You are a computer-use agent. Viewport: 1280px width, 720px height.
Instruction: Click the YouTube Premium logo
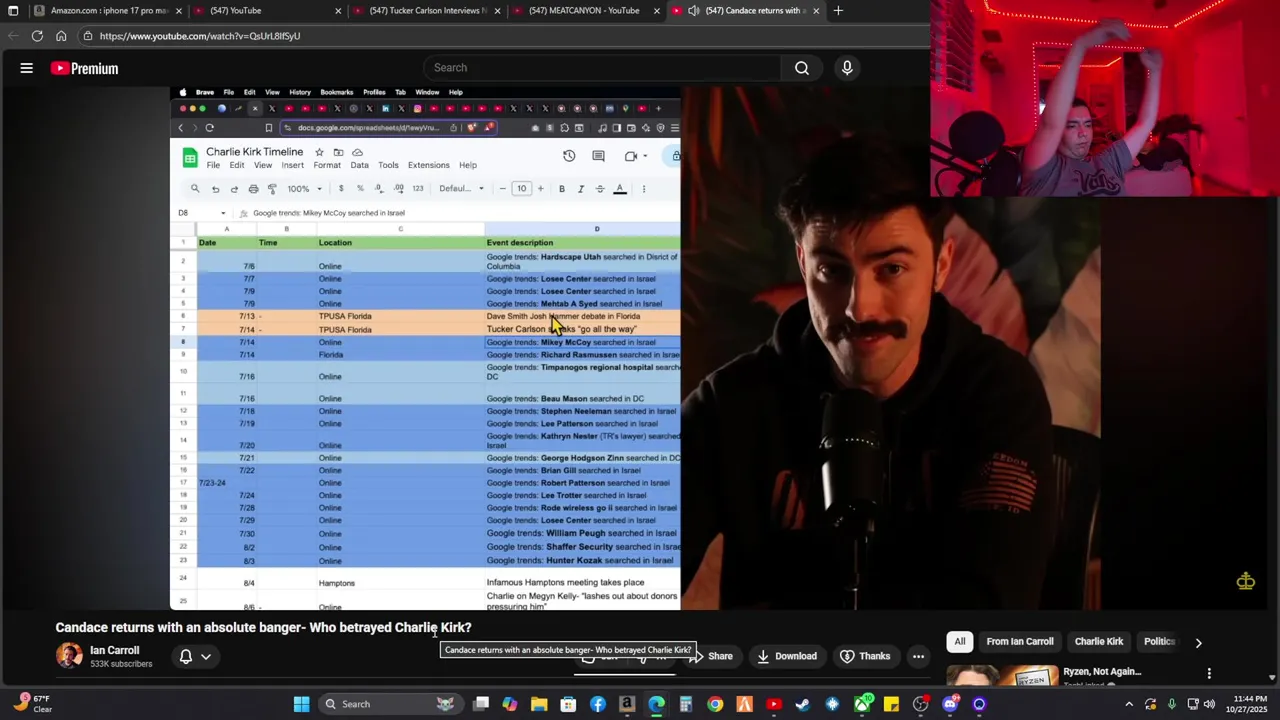[85, 68]
